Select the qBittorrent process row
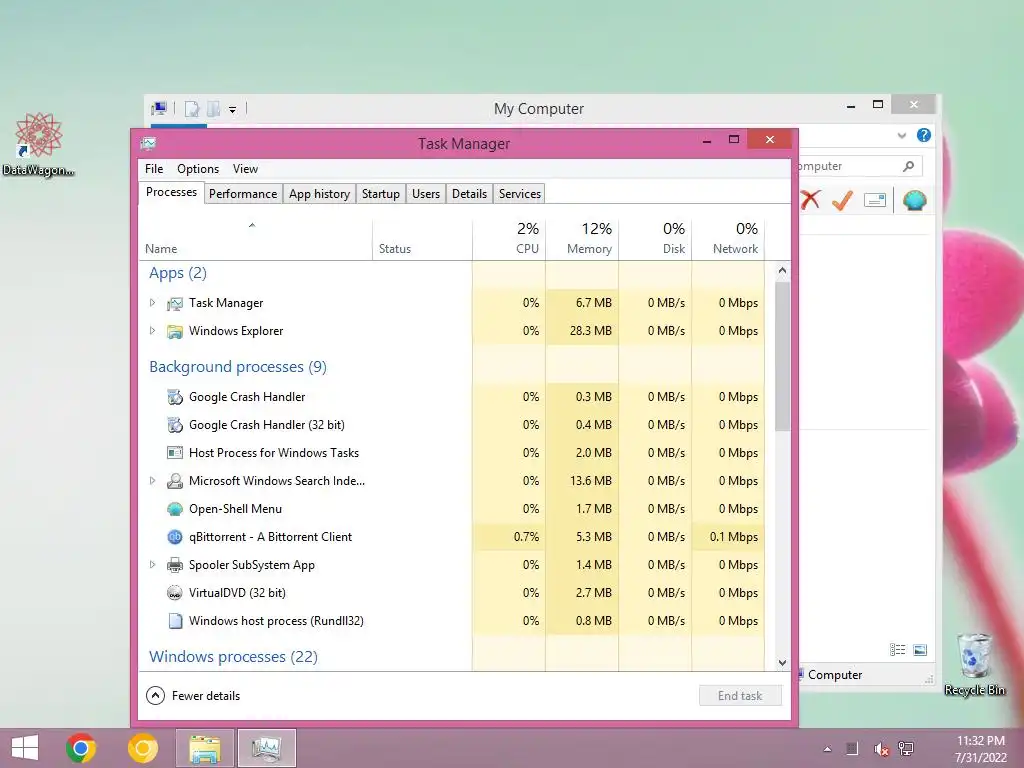This screenshot has width=1024, height=768. pyautogui.click(x=452, y=537)
